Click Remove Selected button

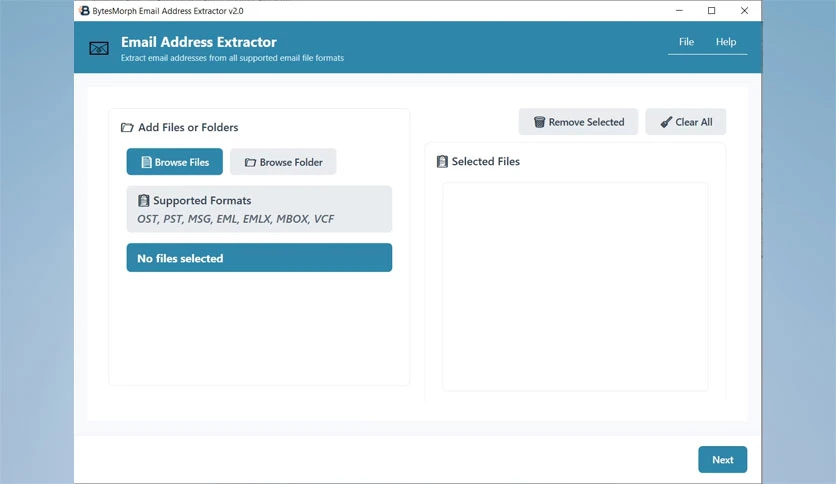pyautogui.click(x=578, y=122)
